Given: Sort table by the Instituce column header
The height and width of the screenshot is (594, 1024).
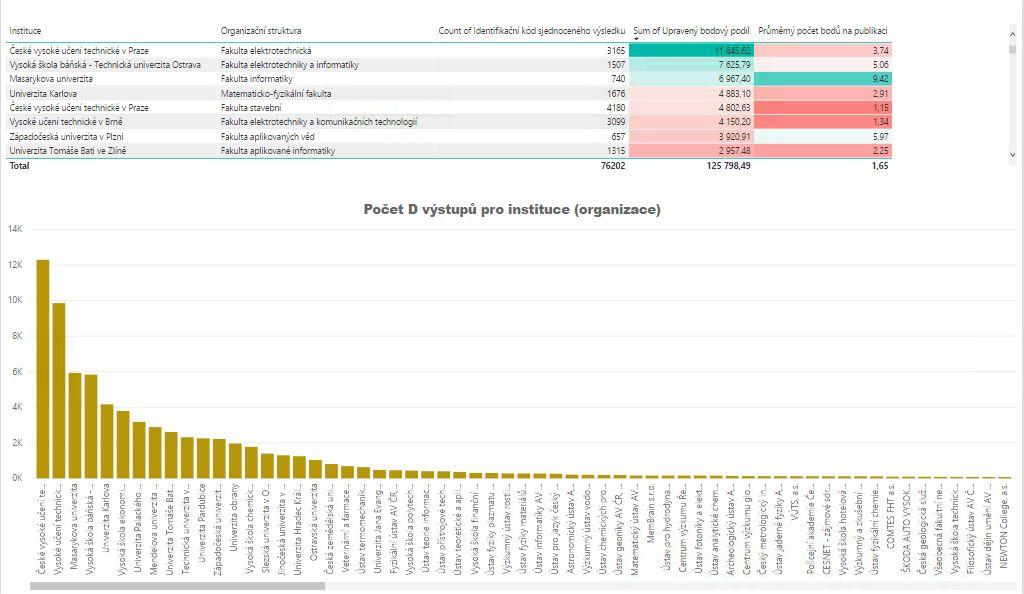Looking at the screenshot, I should 25,31.
